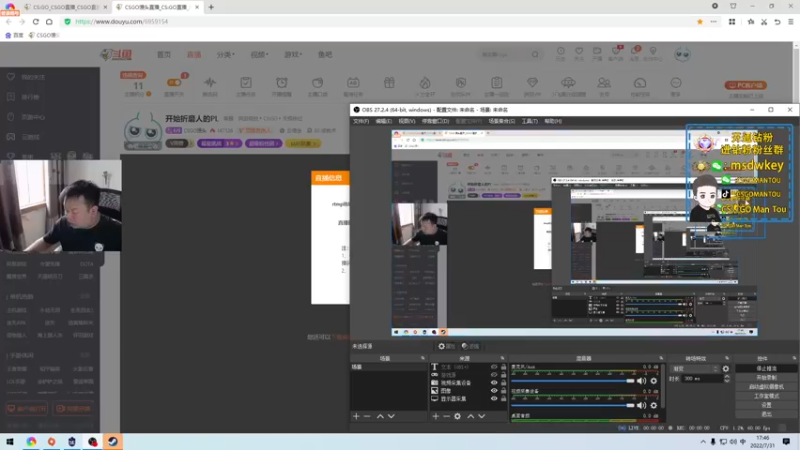Pop out the OBS Audio Mixer dock panel

pos(661,358)
